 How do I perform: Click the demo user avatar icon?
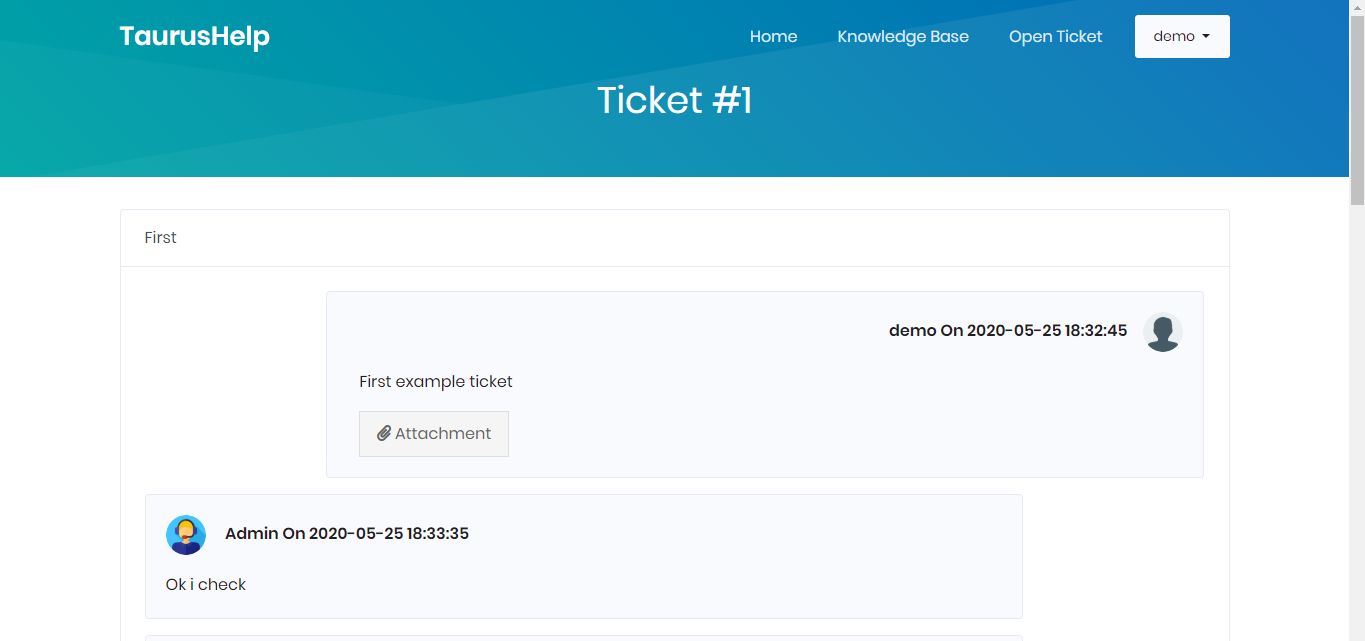[1162, 332]
